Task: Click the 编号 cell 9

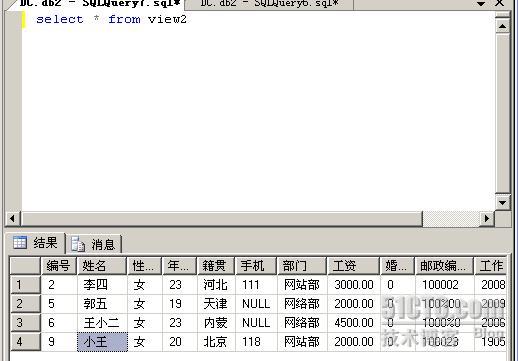Action: [x=59, y=342]
